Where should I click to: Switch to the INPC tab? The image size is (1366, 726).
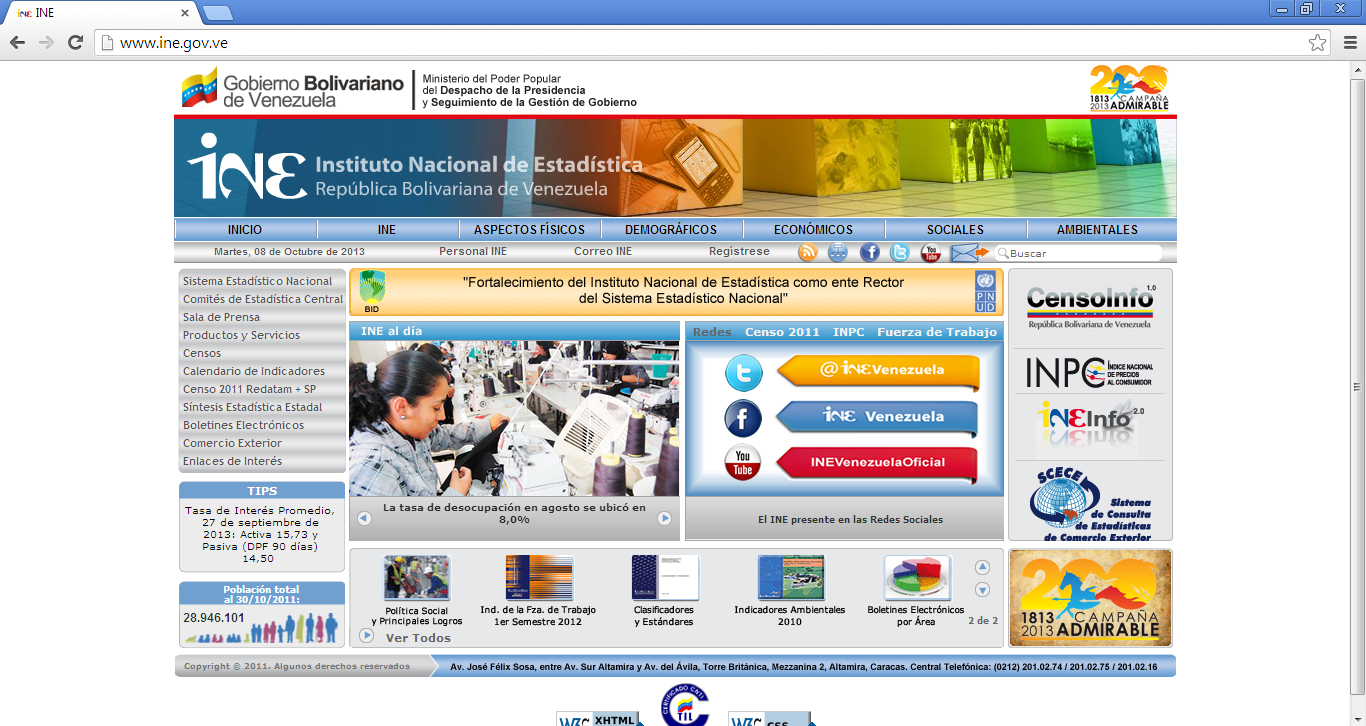tap(849, 332)
